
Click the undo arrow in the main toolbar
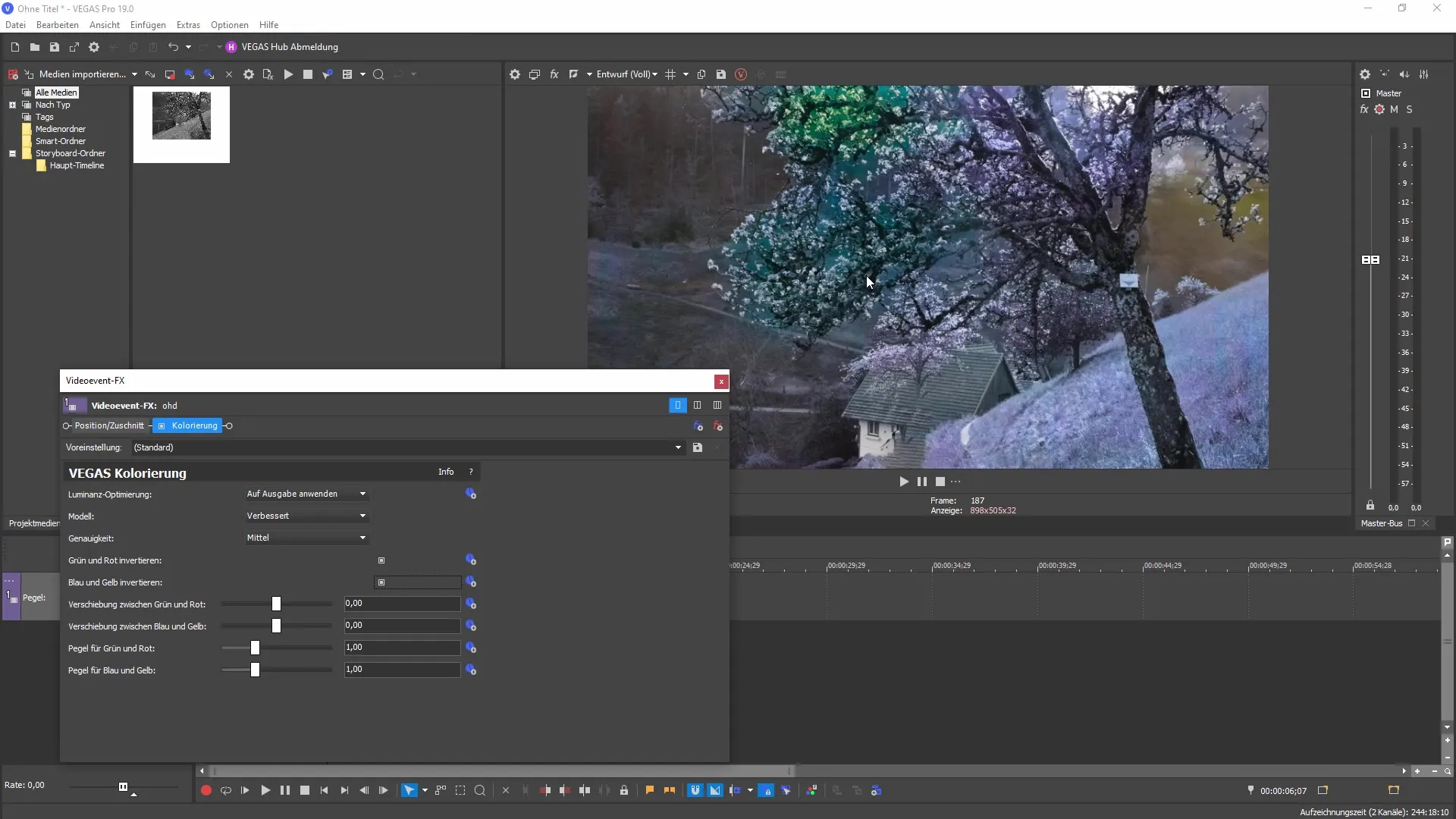tap(173, 47)
